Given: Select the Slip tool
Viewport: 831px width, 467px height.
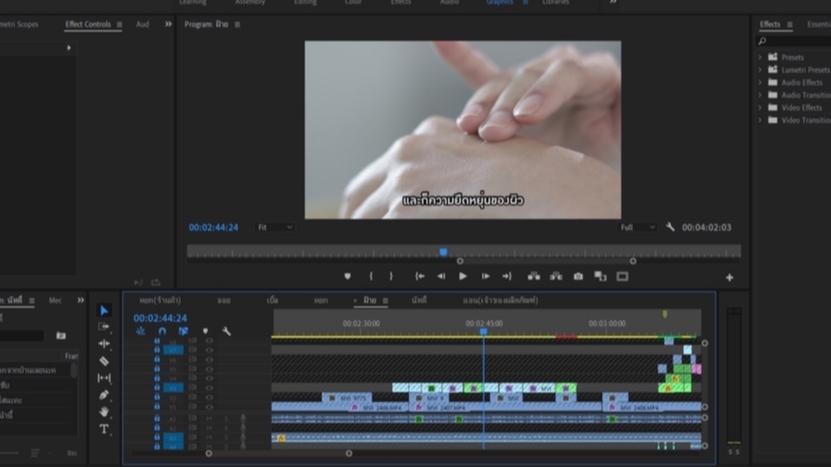Looking at the screenshot, I should [104, 378].
